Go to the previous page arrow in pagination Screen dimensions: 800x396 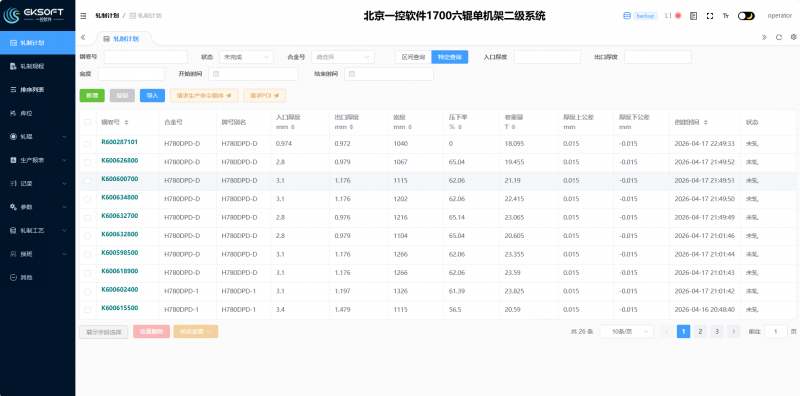[x=666, y=331]
